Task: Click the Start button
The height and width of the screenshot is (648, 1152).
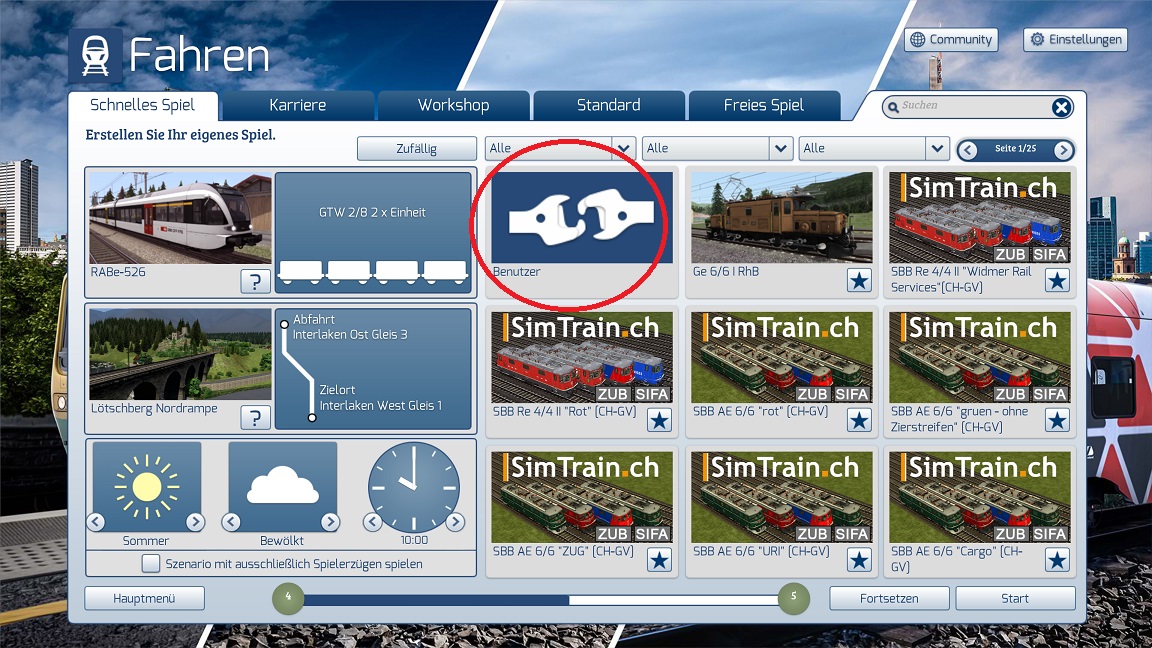Action: coord(1015,598)
